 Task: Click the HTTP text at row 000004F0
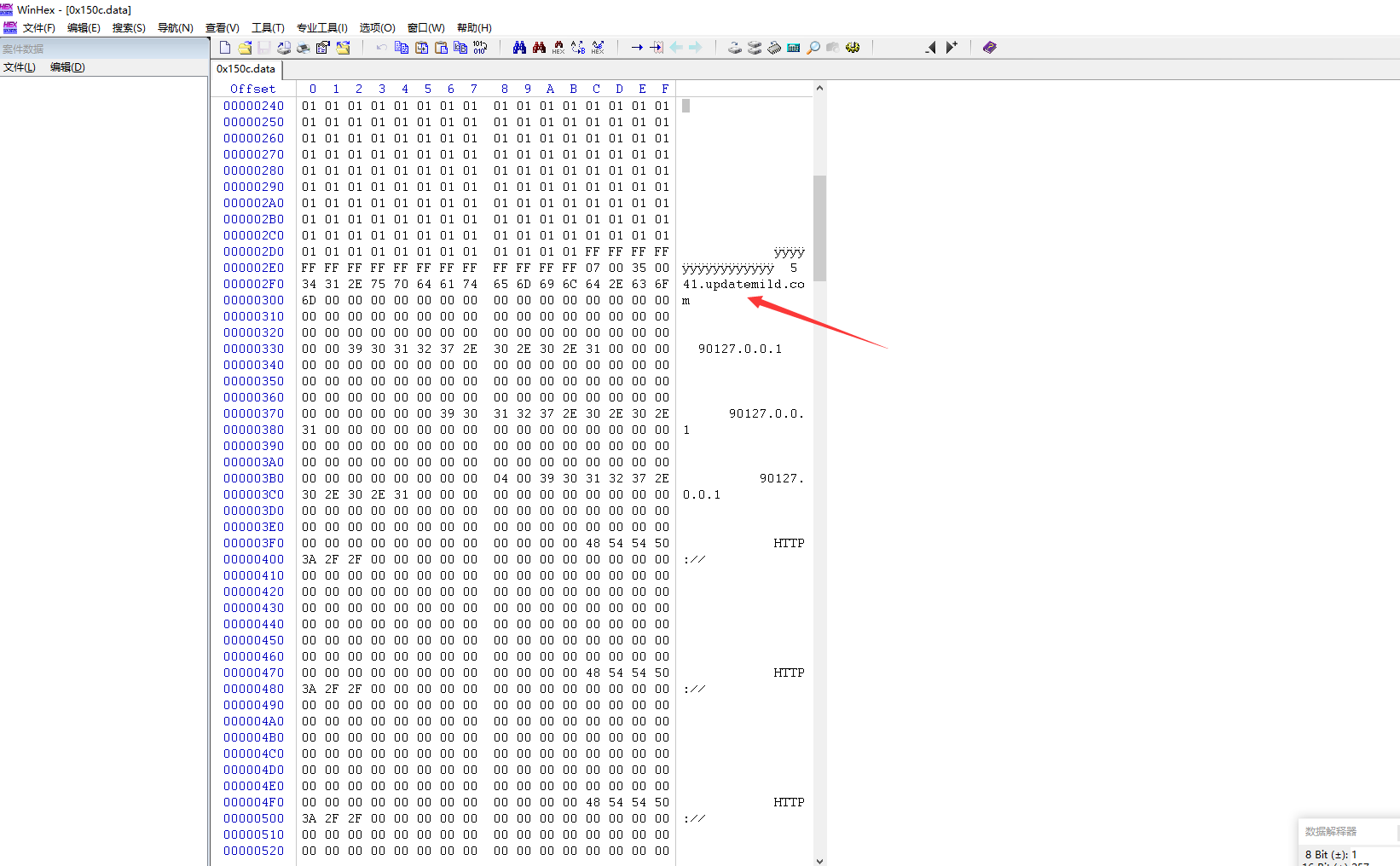789,802
